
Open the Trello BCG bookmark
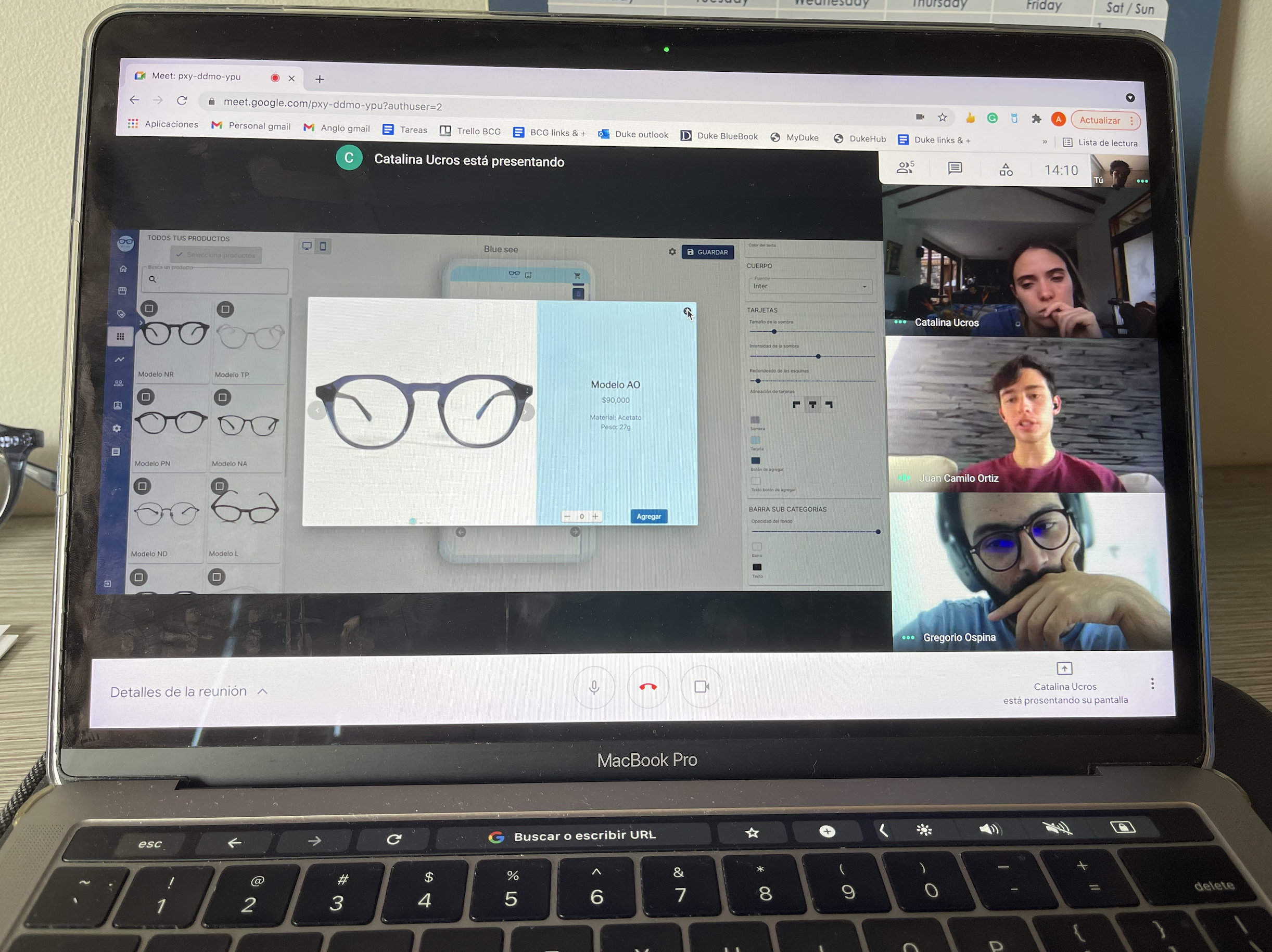pos(470,131)
